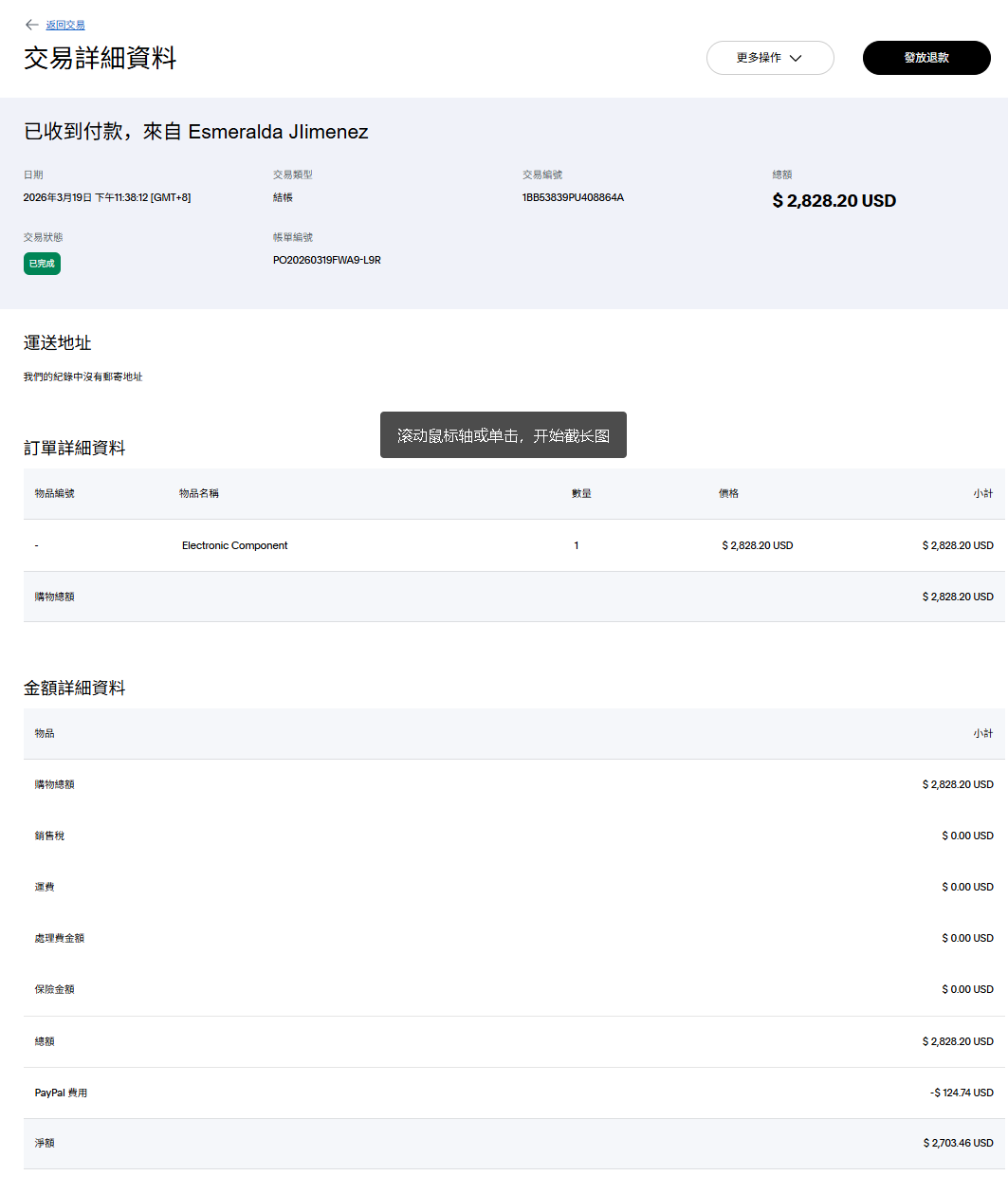Select the -$124.74 USD fee amount
The image size is (1008, 1194).
pos(962,1093)
